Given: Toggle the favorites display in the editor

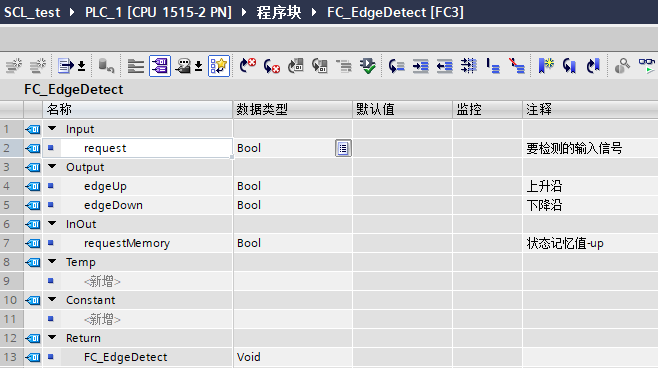Looking at the screenshot, I should click(219, 66).
